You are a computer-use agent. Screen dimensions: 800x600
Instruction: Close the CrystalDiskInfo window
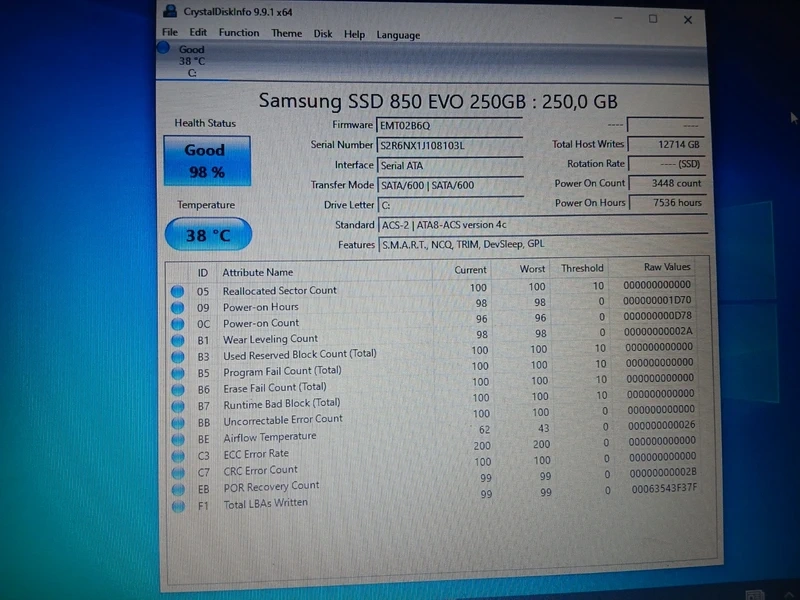(688, 19)
